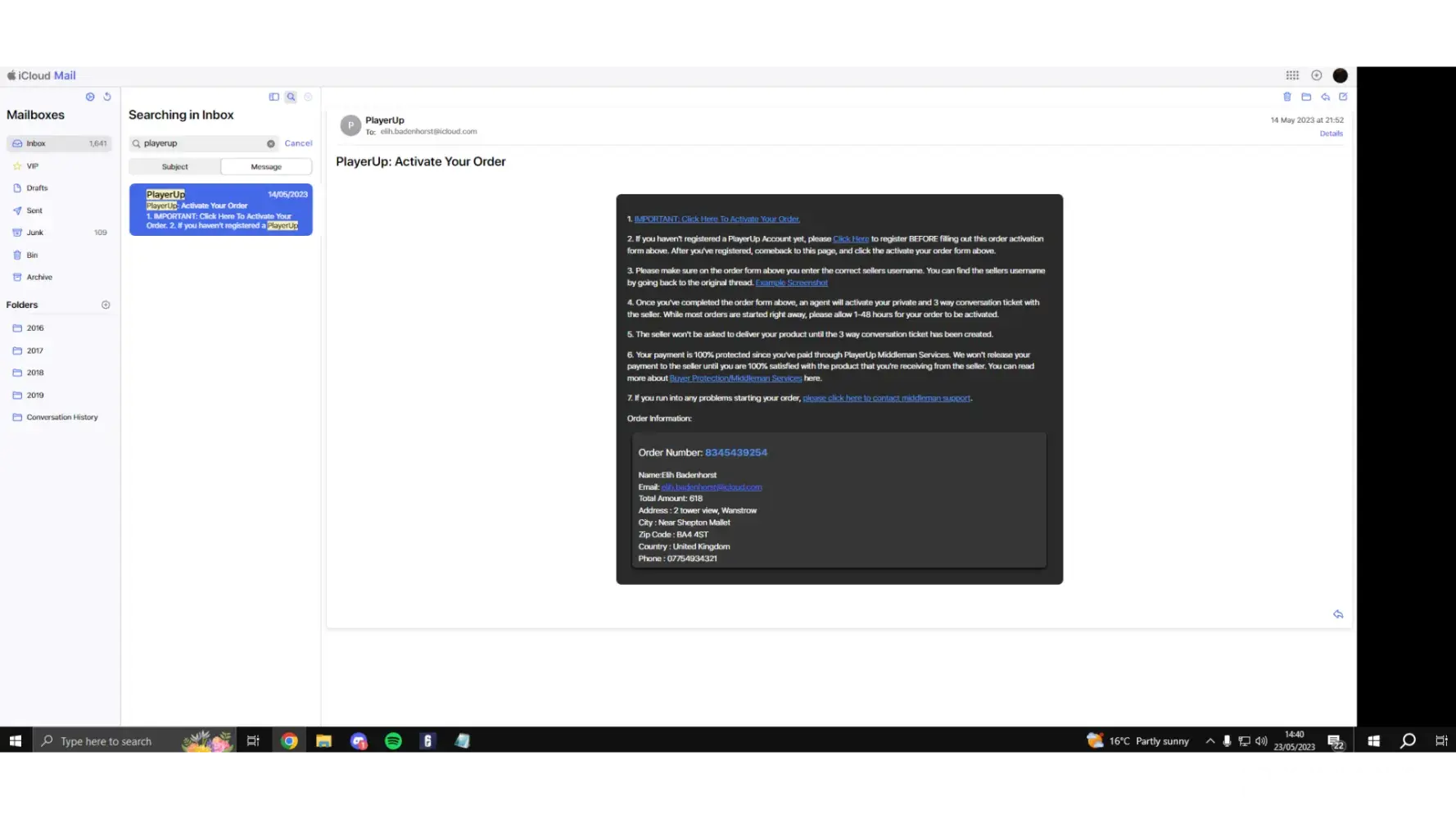This screenshot has width=1456, height=819.
Task: Add a new folder with plus icon
Action: pyautogui.click(x=106, y=305)
